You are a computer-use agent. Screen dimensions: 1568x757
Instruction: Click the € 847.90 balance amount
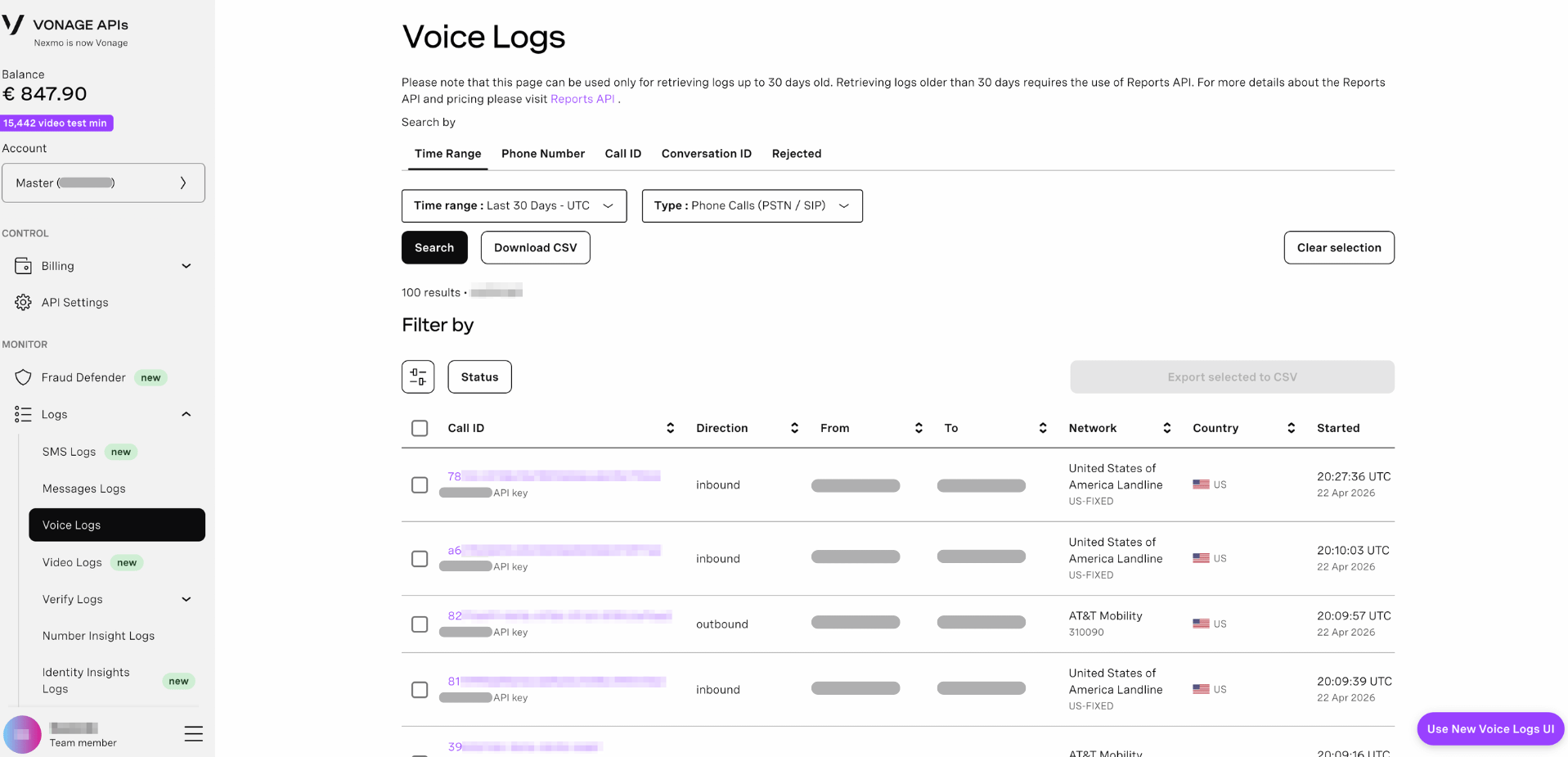45,94
